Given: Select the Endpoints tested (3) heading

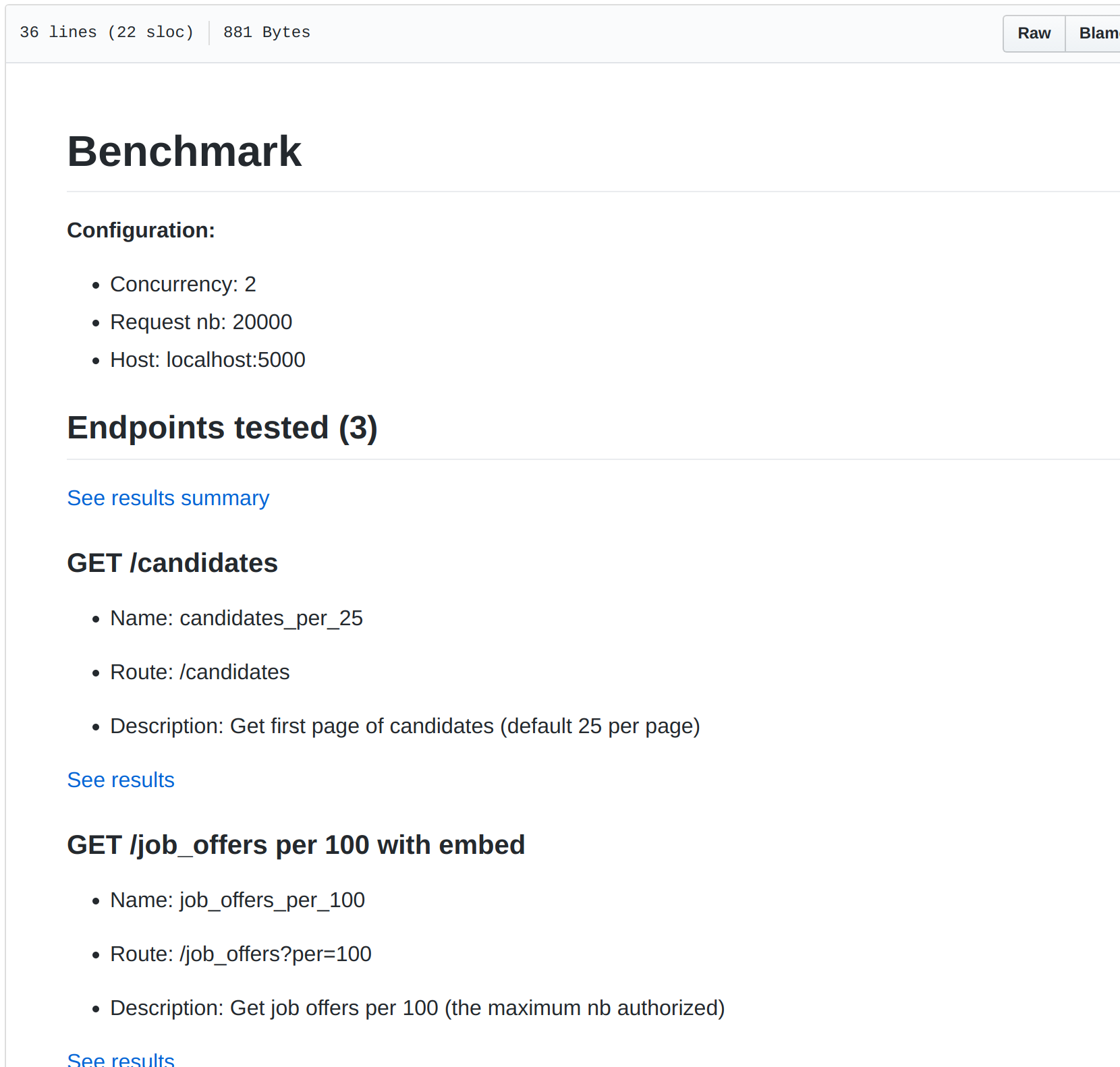Looking at the screenshot, I should pyautogui.click(x=222, y=428).
